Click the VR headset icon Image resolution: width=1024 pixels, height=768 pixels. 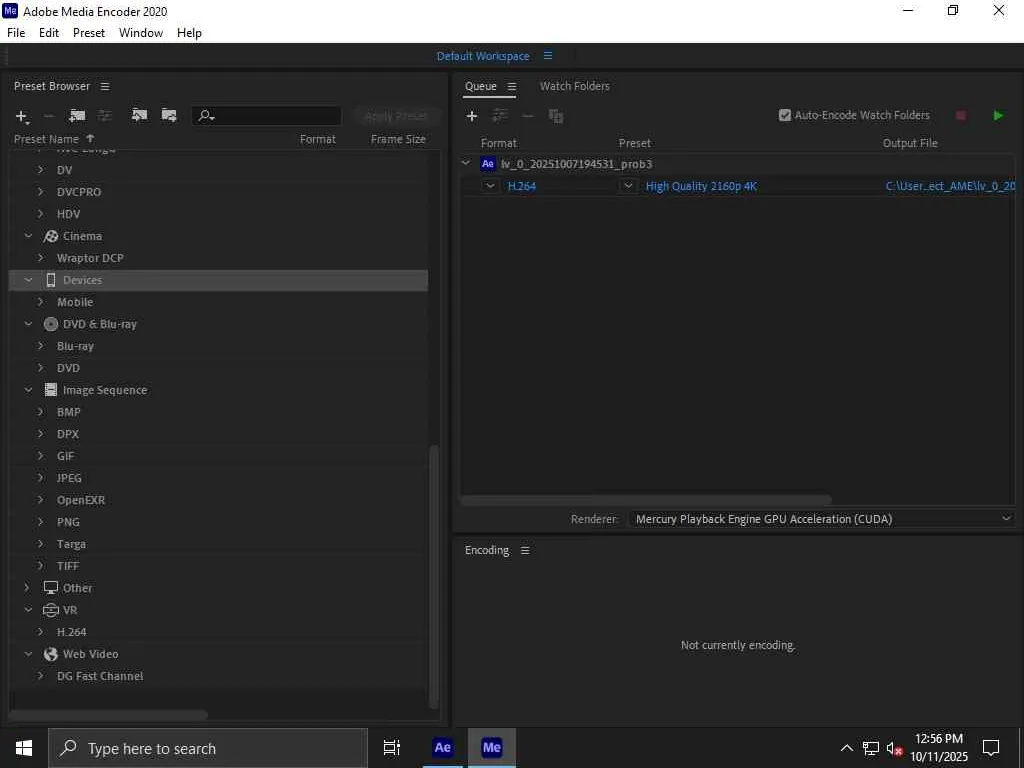[51, 610]
